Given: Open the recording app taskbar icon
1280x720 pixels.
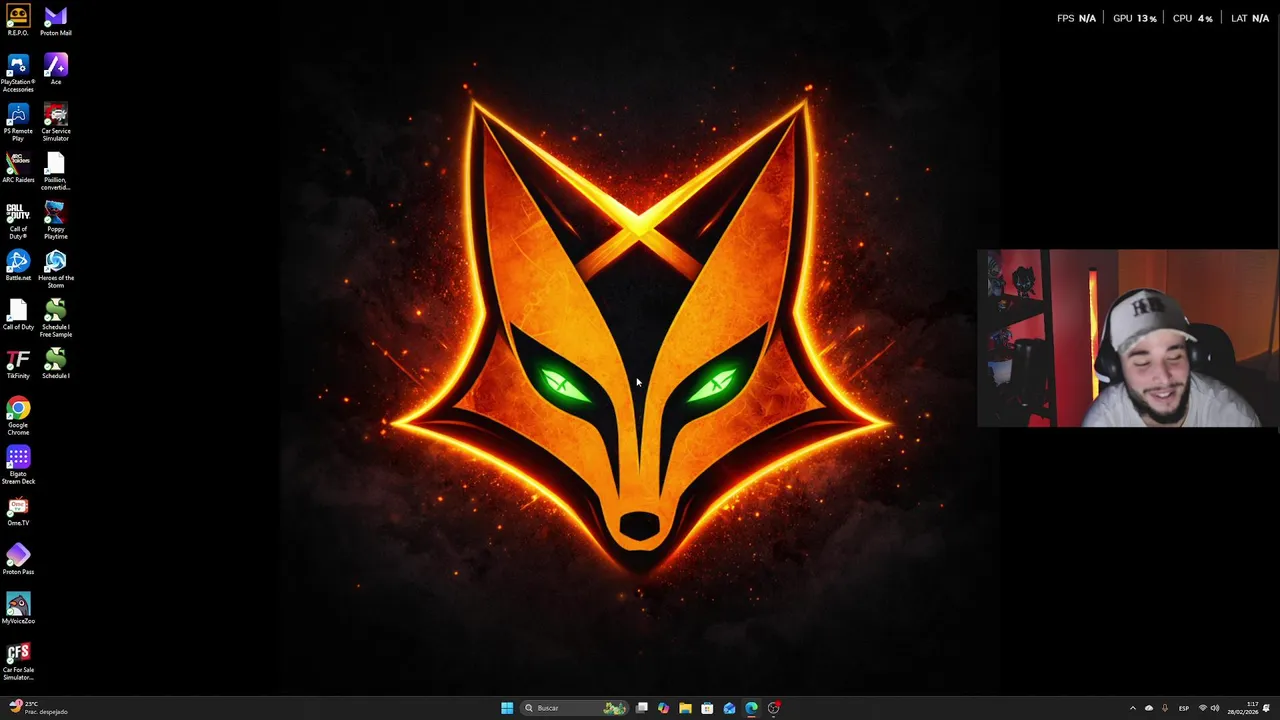Looking at the screenshot, I should pos(773,708).
